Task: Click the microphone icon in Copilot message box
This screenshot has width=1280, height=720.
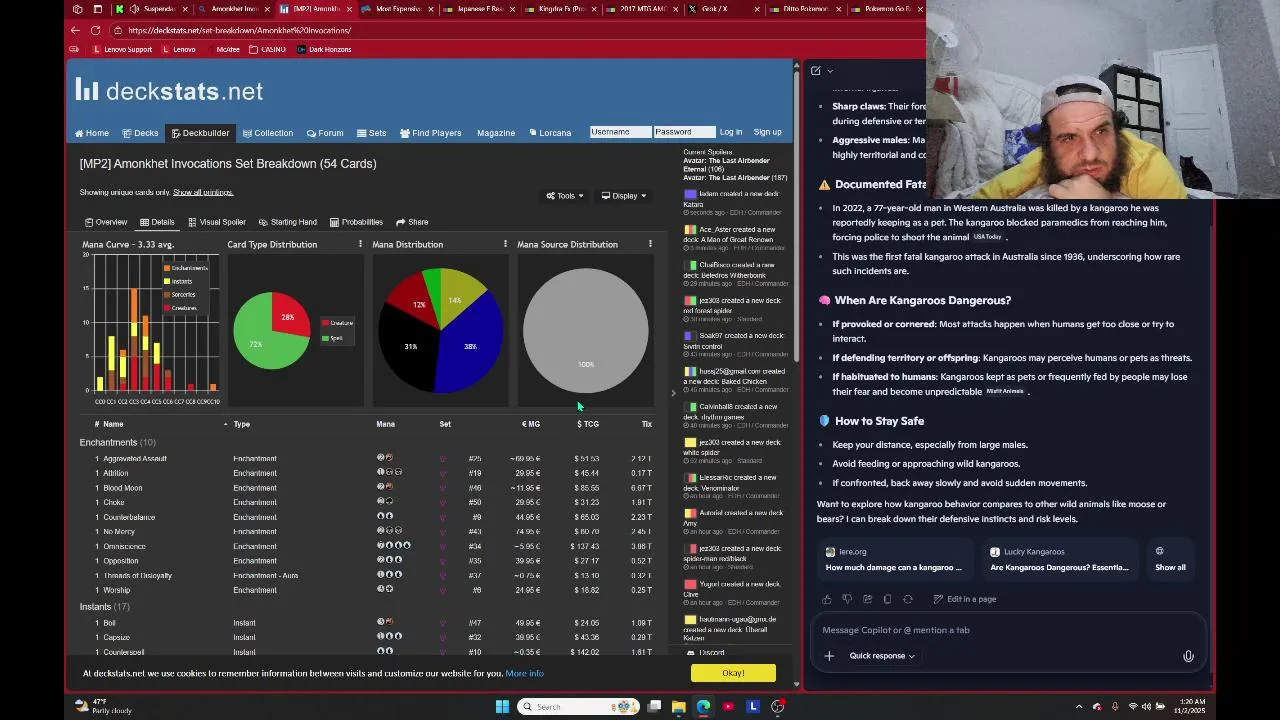Action: 1188,656
